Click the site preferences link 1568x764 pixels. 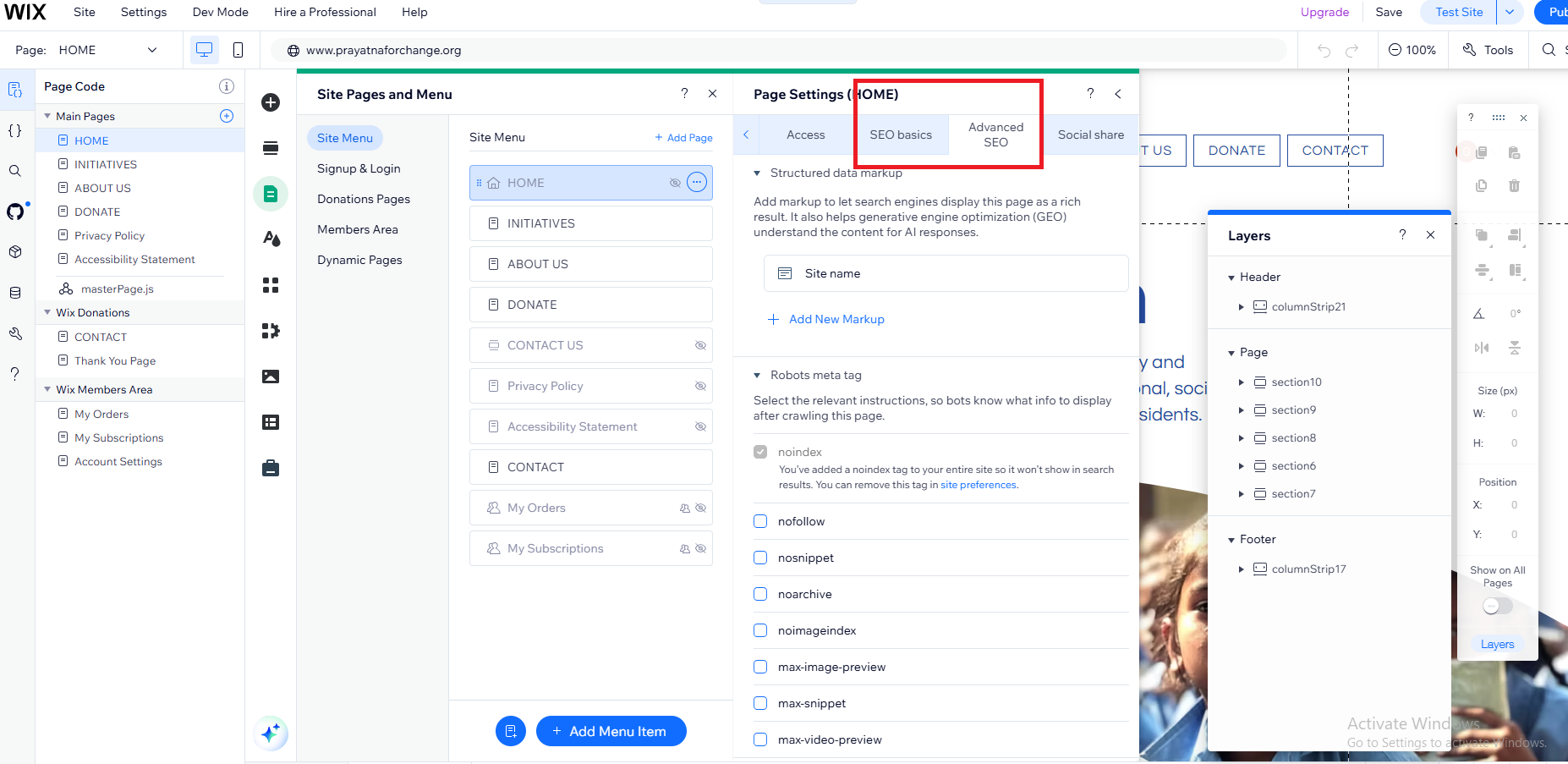click(979, 485)
